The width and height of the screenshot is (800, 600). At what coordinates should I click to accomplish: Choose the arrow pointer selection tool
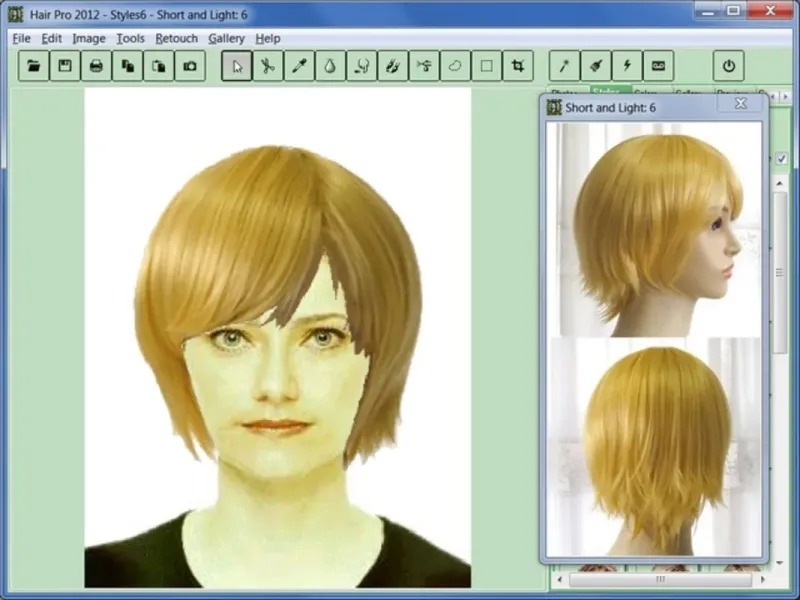pos(237,66)
